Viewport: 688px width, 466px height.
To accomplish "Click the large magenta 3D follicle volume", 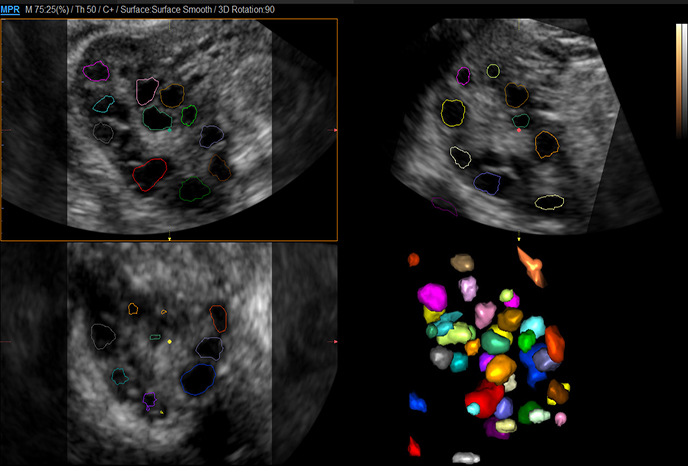I will 433,297.
